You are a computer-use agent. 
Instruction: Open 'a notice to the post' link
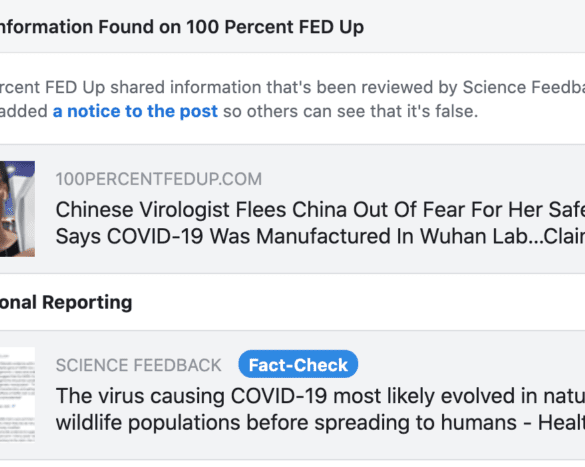click(135, 111)
